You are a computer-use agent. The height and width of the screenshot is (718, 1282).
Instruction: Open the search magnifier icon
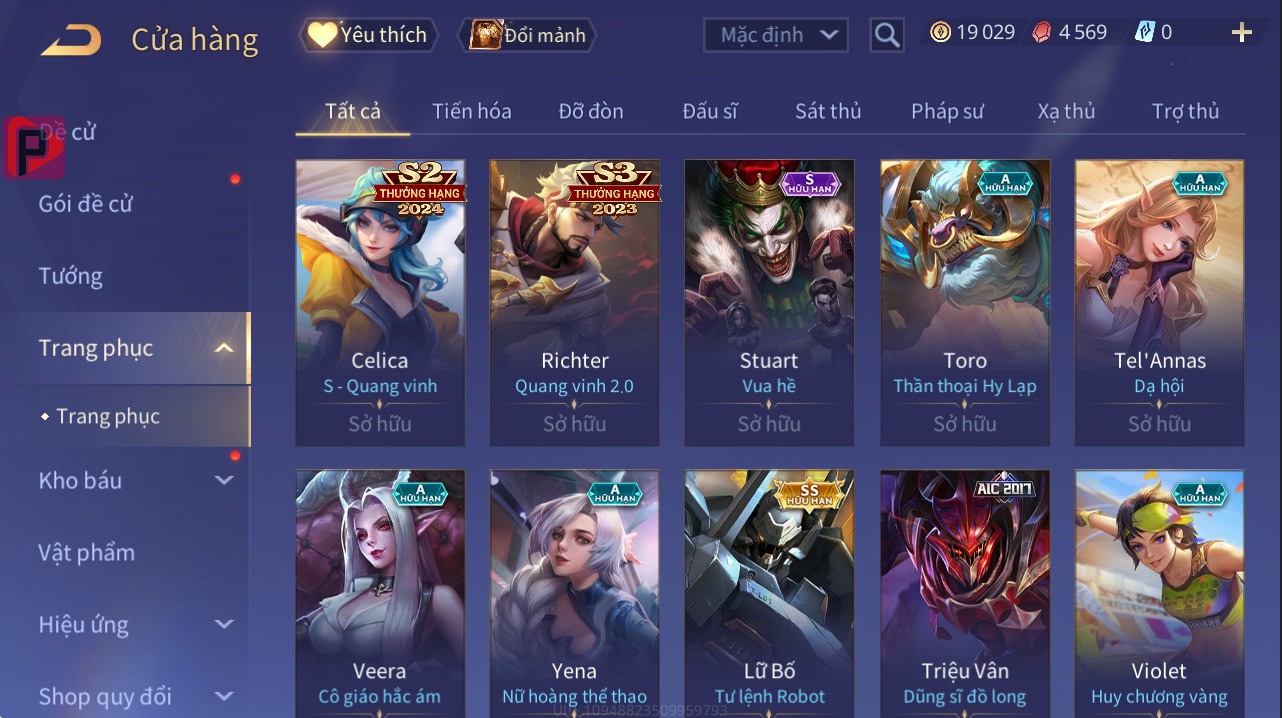pos(887,35)
